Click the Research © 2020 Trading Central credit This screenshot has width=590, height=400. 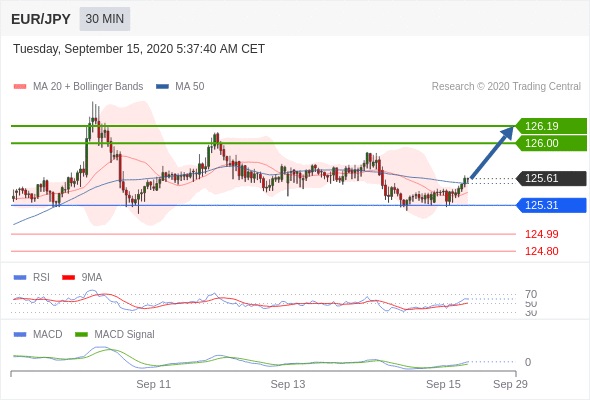[x=506, y=87]
